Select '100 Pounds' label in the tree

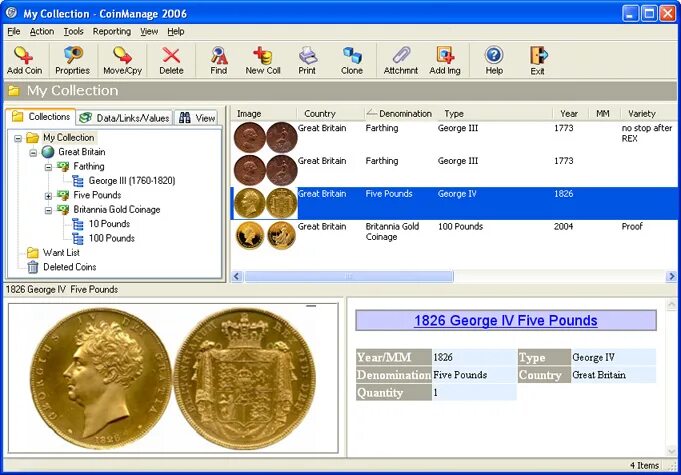coord(112,238)
